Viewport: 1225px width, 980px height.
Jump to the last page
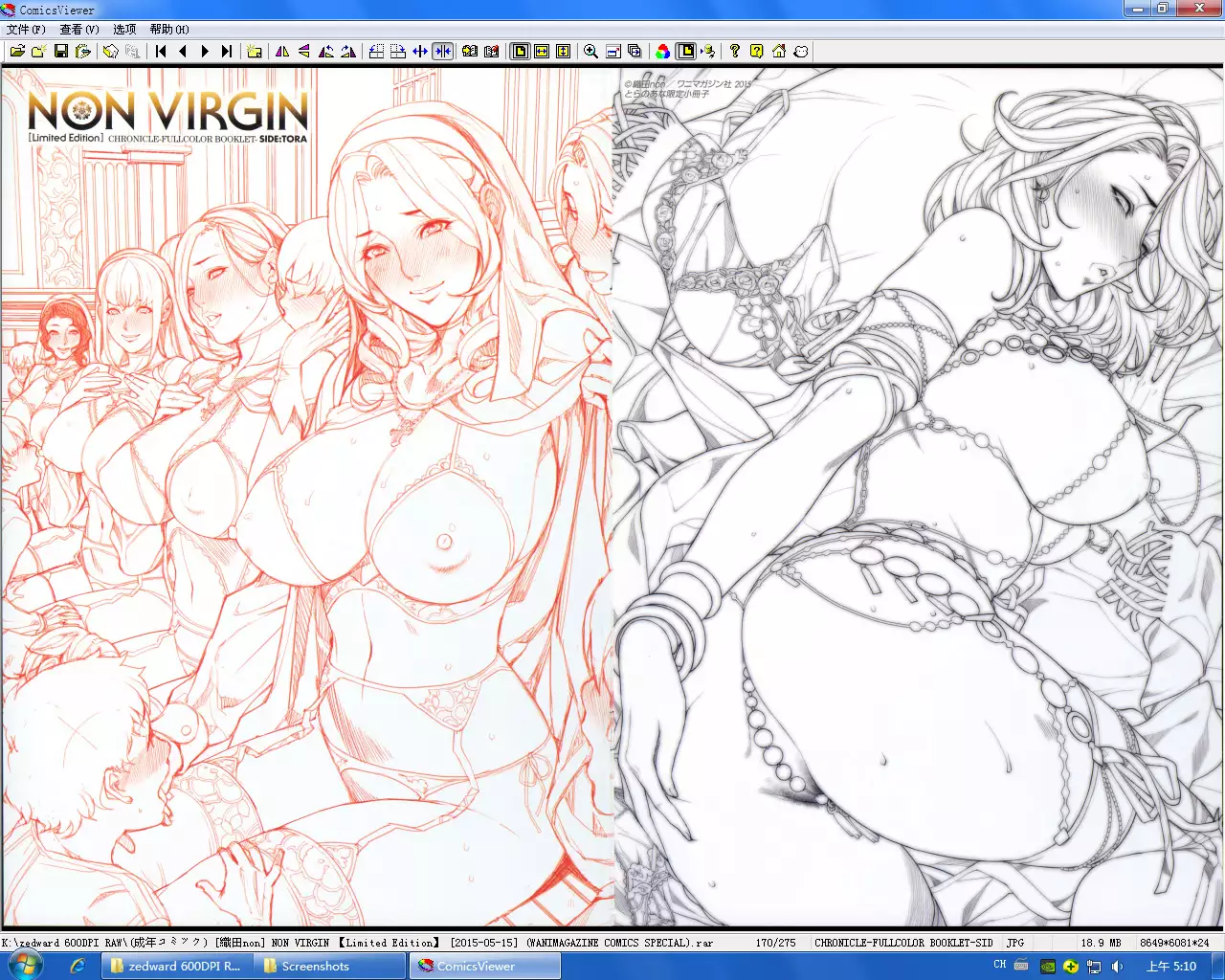(x=227, y=52)
